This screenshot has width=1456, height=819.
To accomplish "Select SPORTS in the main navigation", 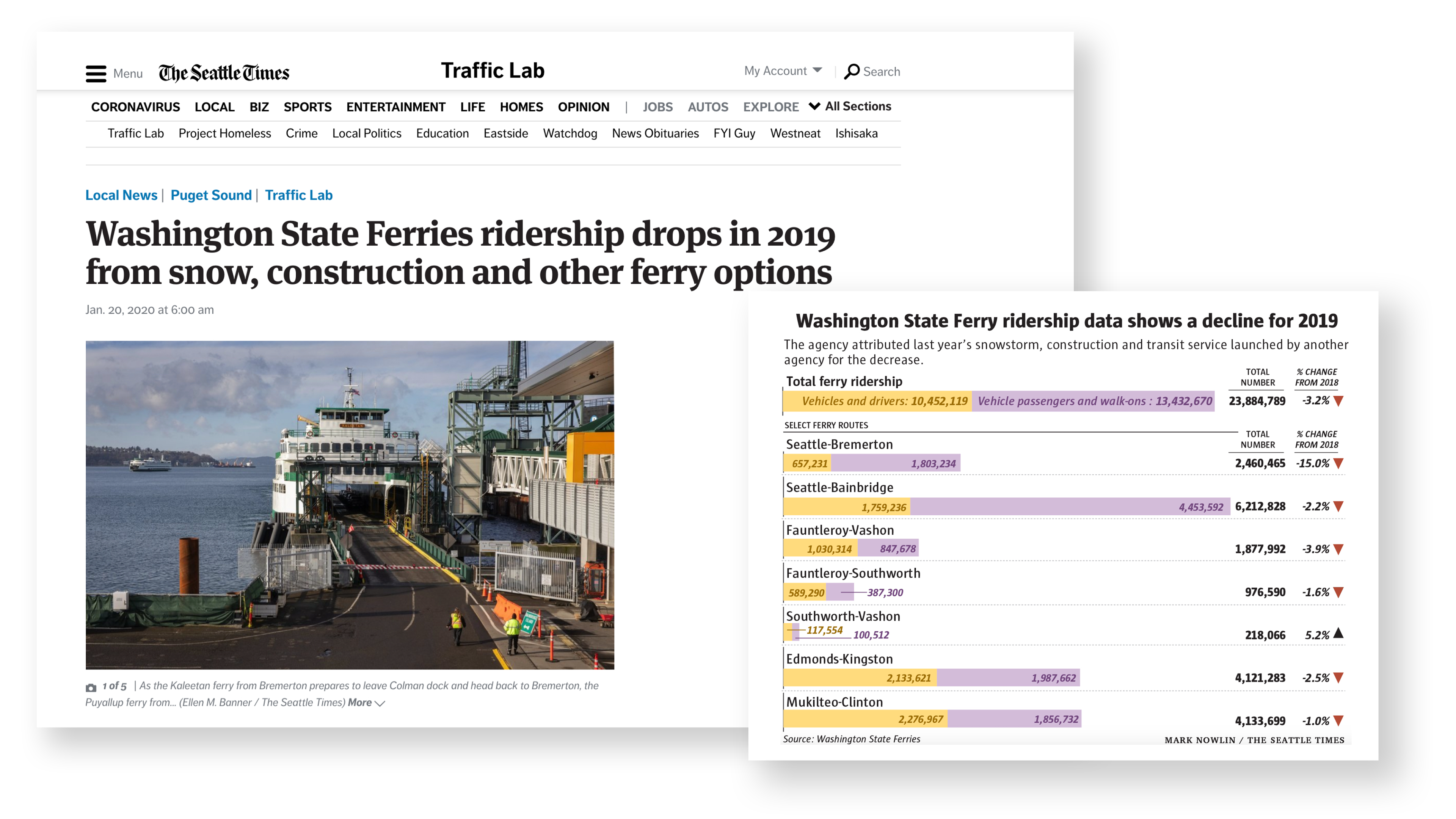I will [x=308, y=107].
